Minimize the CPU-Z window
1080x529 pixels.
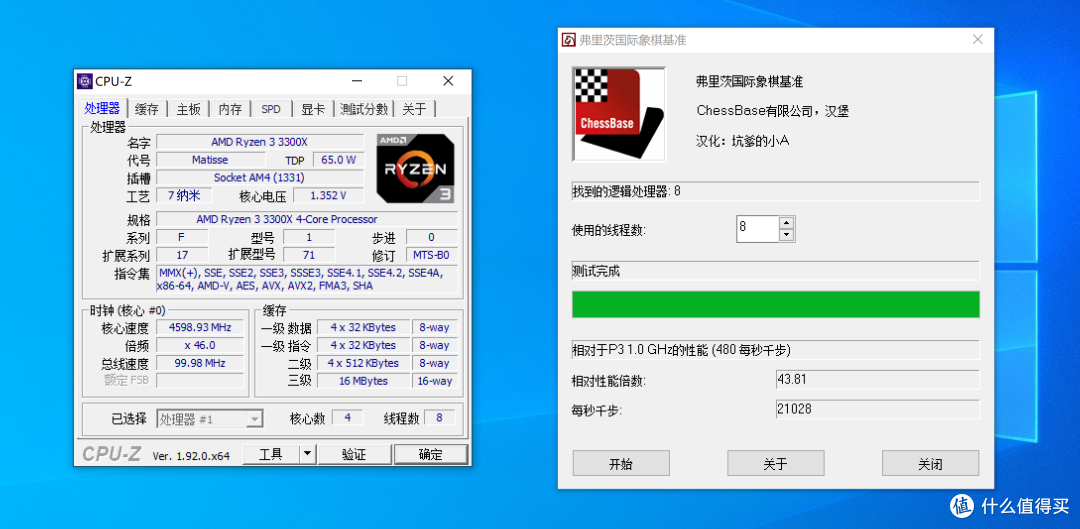tap(357, 81)
